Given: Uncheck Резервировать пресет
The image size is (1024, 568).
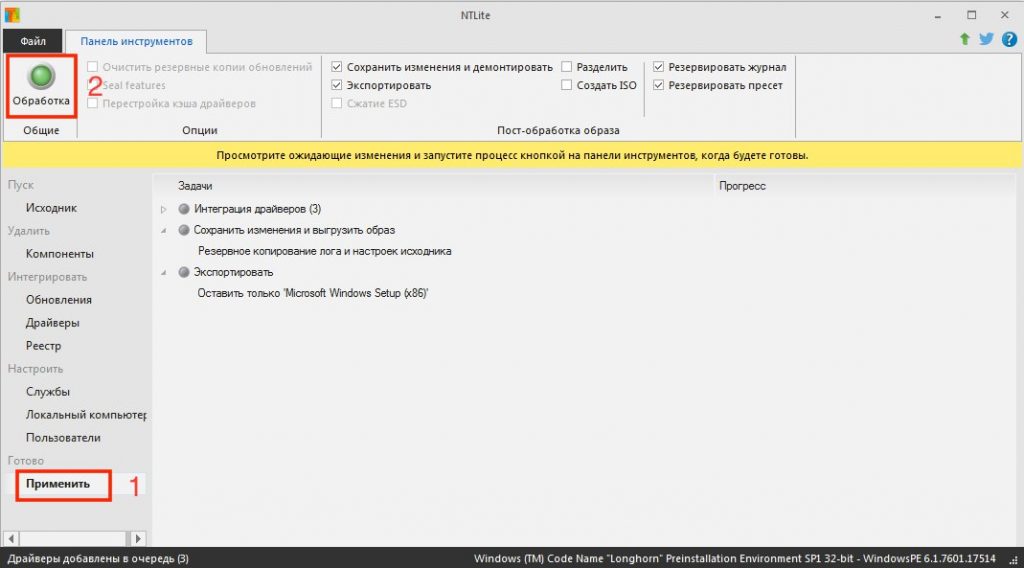Looking at the screenshot, I should click(658, 85).
